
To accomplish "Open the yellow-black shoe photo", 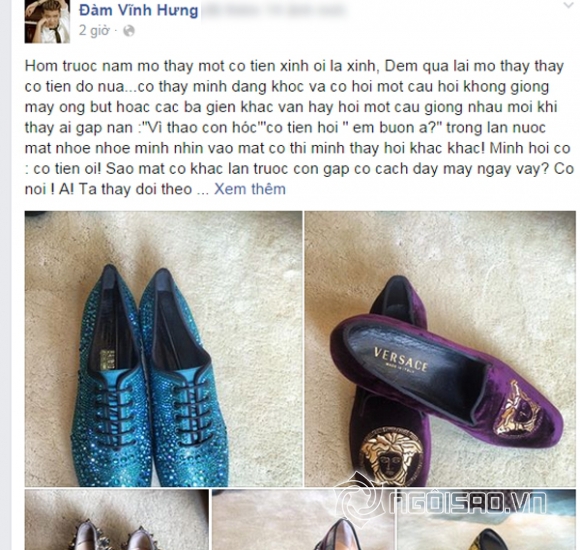I will 486,520.
